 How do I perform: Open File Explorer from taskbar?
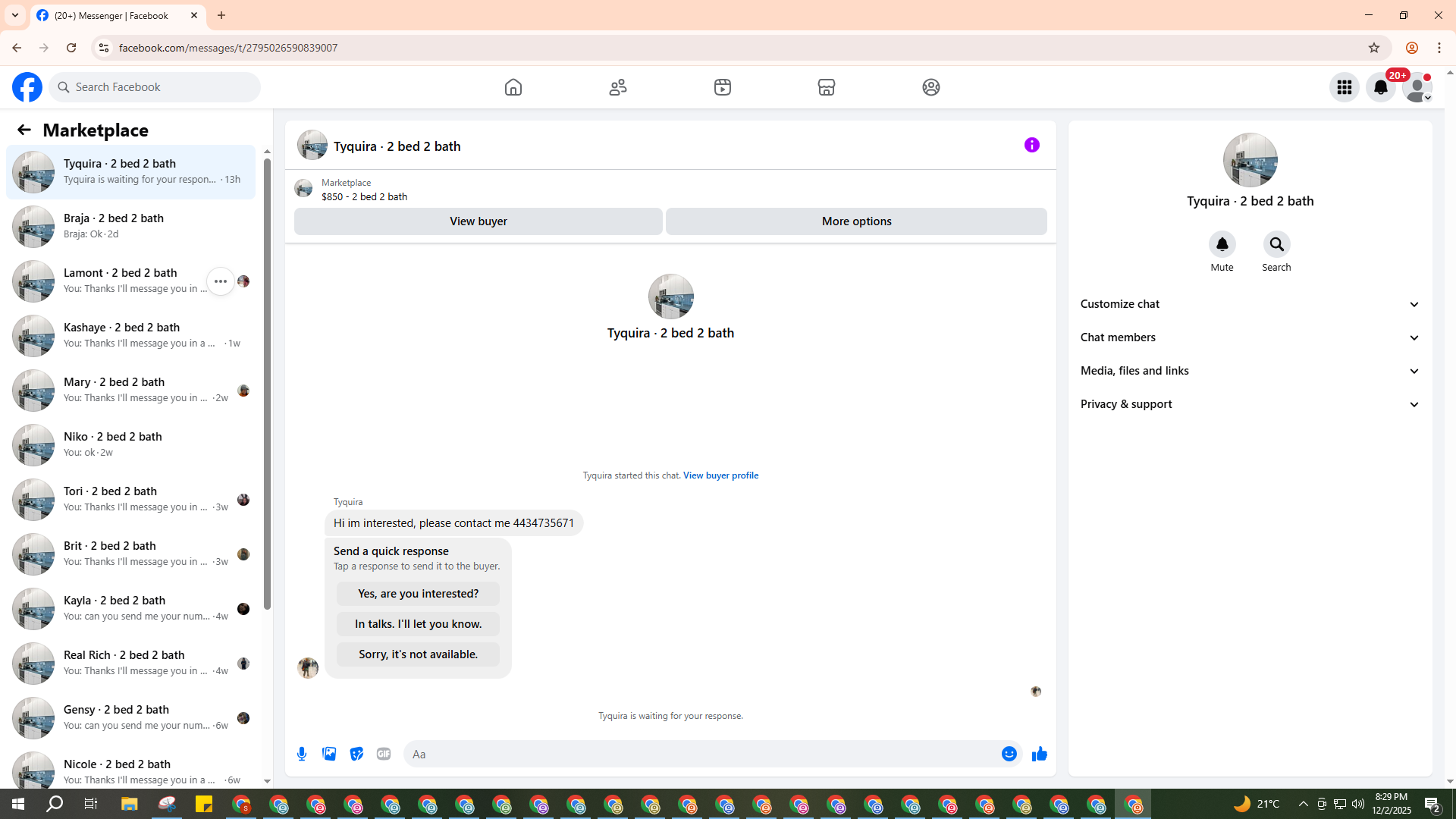pyautogui.click(x=129, y=804)
